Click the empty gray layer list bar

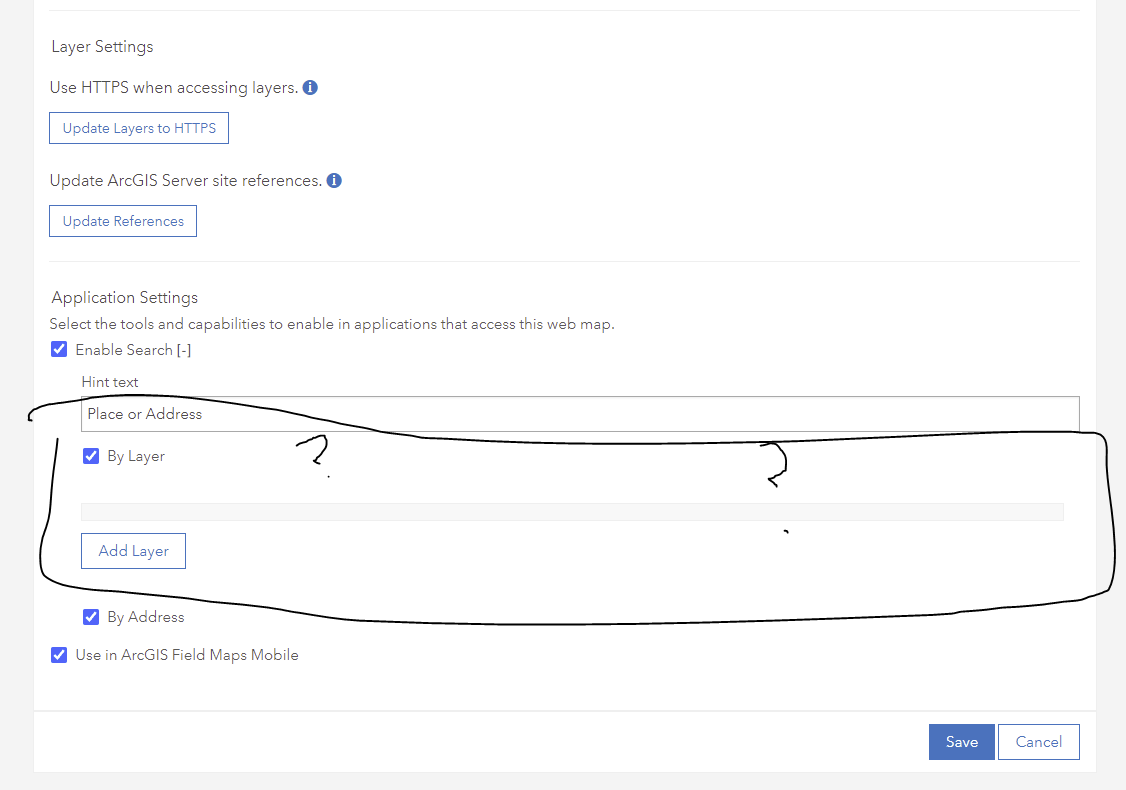point(572,512)
